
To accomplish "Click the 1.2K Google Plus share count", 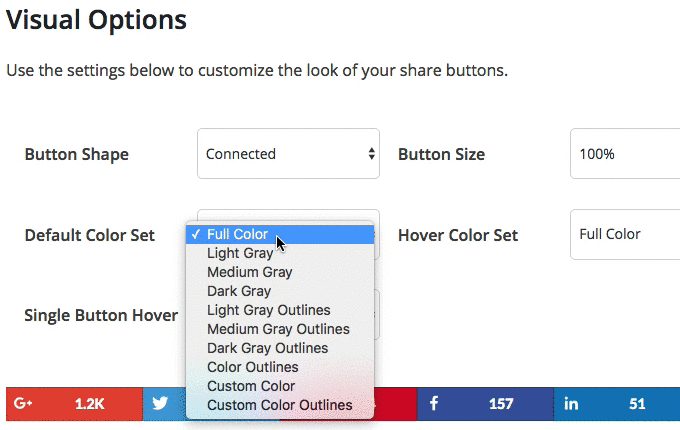I will click(x=89, y=404).
